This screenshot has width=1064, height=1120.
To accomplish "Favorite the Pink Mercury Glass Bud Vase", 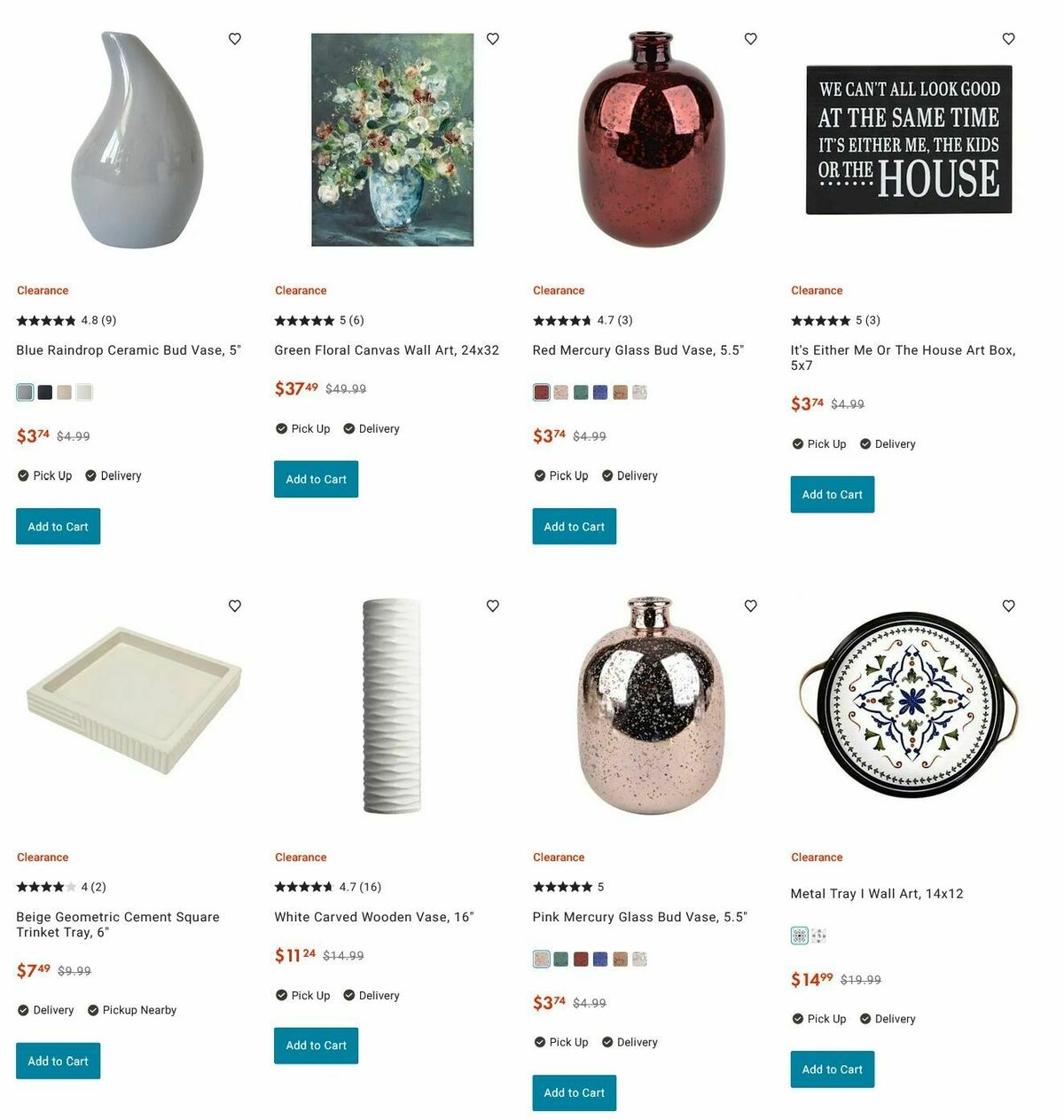I will click(751, 606).
